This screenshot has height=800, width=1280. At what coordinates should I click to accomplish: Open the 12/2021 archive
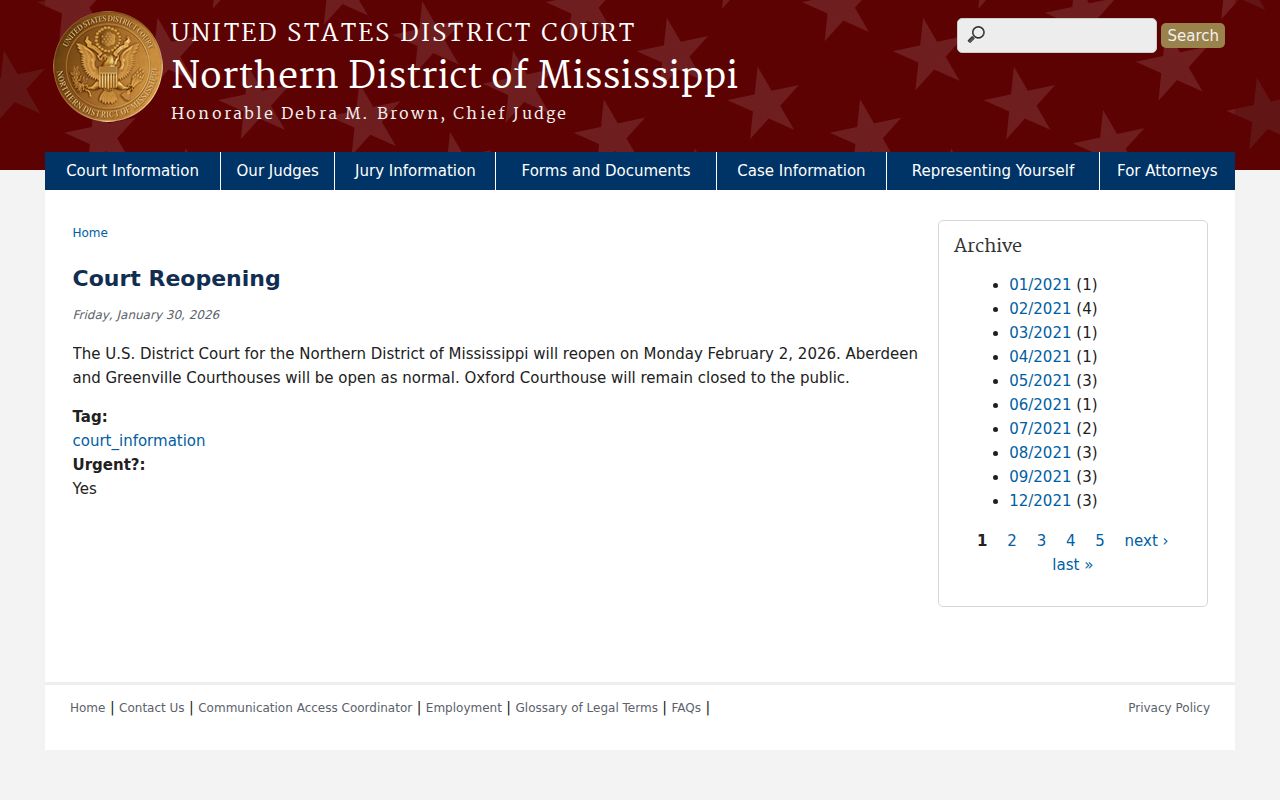click(x=1040, y=501)
